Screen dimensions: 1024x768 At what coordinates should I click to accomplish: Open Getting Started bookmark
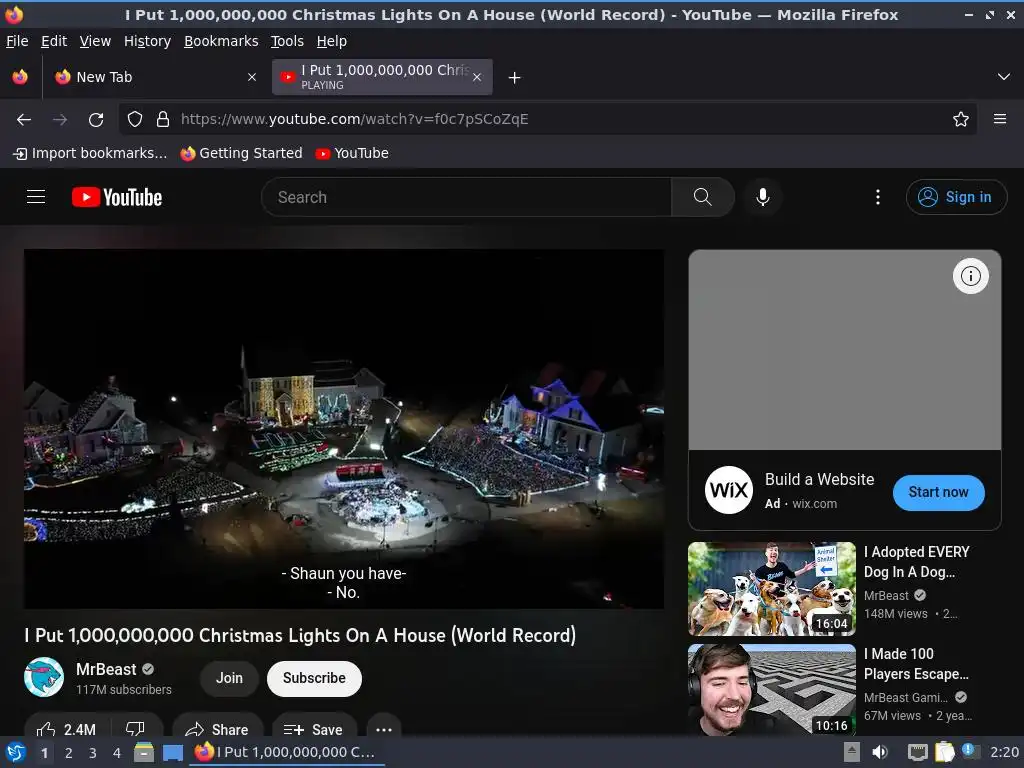coord(242,153)
